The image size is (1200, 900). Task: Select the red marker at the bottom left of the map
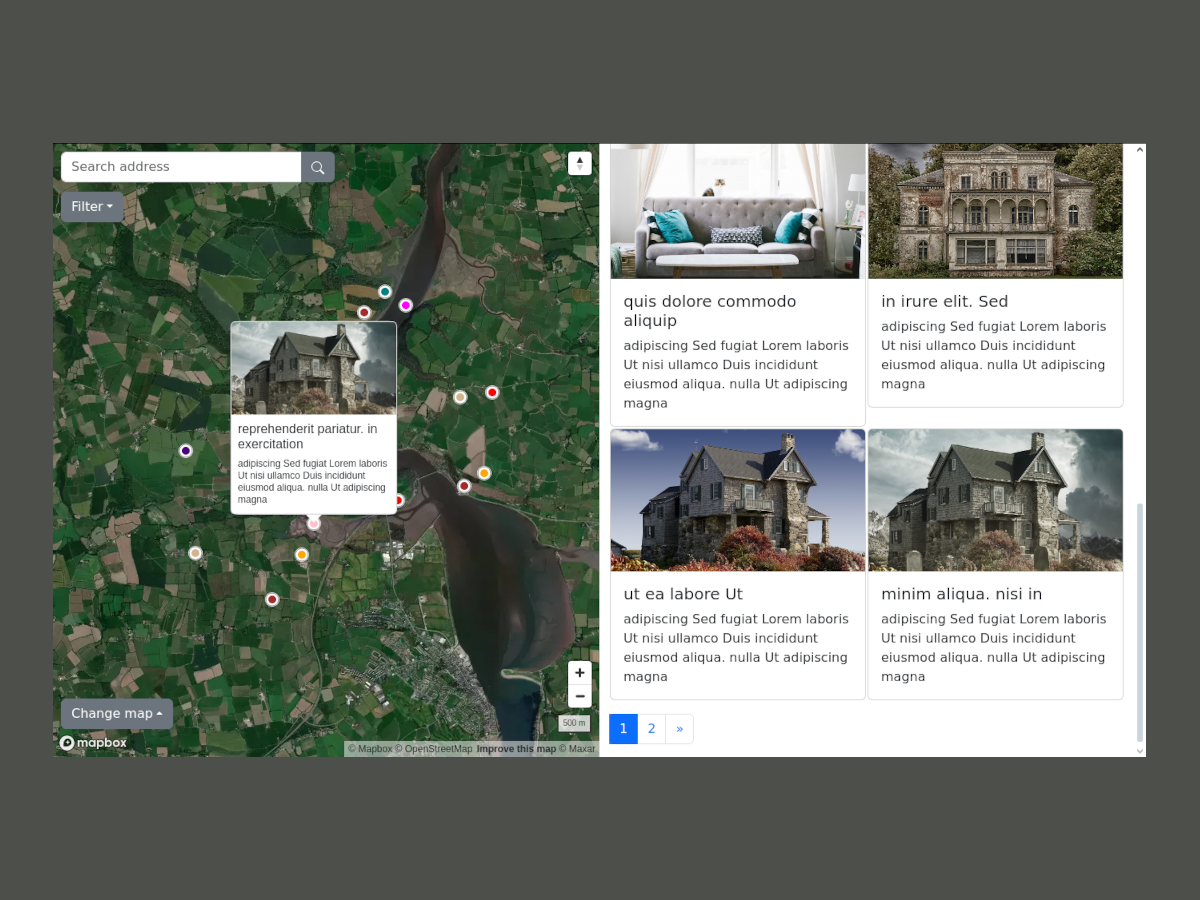[x=272, y=599]
